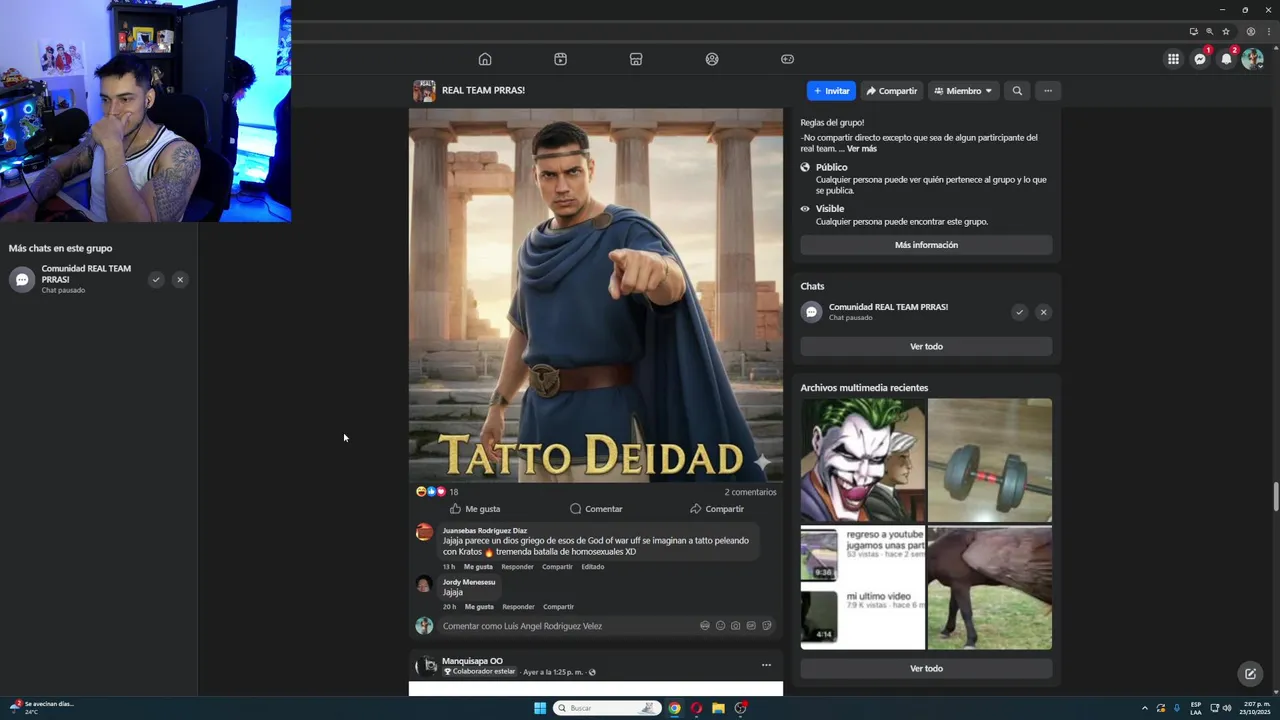This screenshot has height=720, width=1280.
Task: Click browser zoom magnifier icon
Action: (1209, 31)
